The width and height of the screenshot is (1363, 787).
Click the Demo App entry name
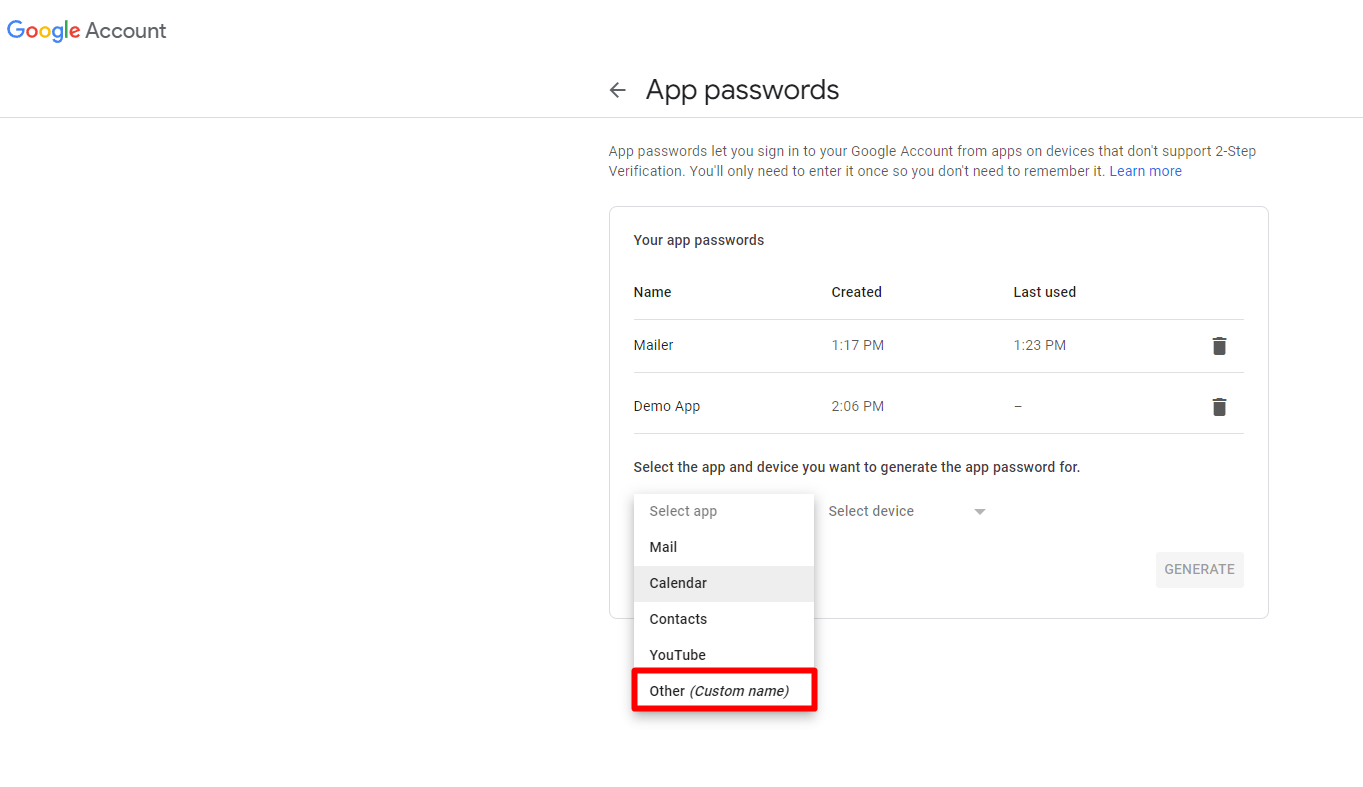[x=666, y=406]
